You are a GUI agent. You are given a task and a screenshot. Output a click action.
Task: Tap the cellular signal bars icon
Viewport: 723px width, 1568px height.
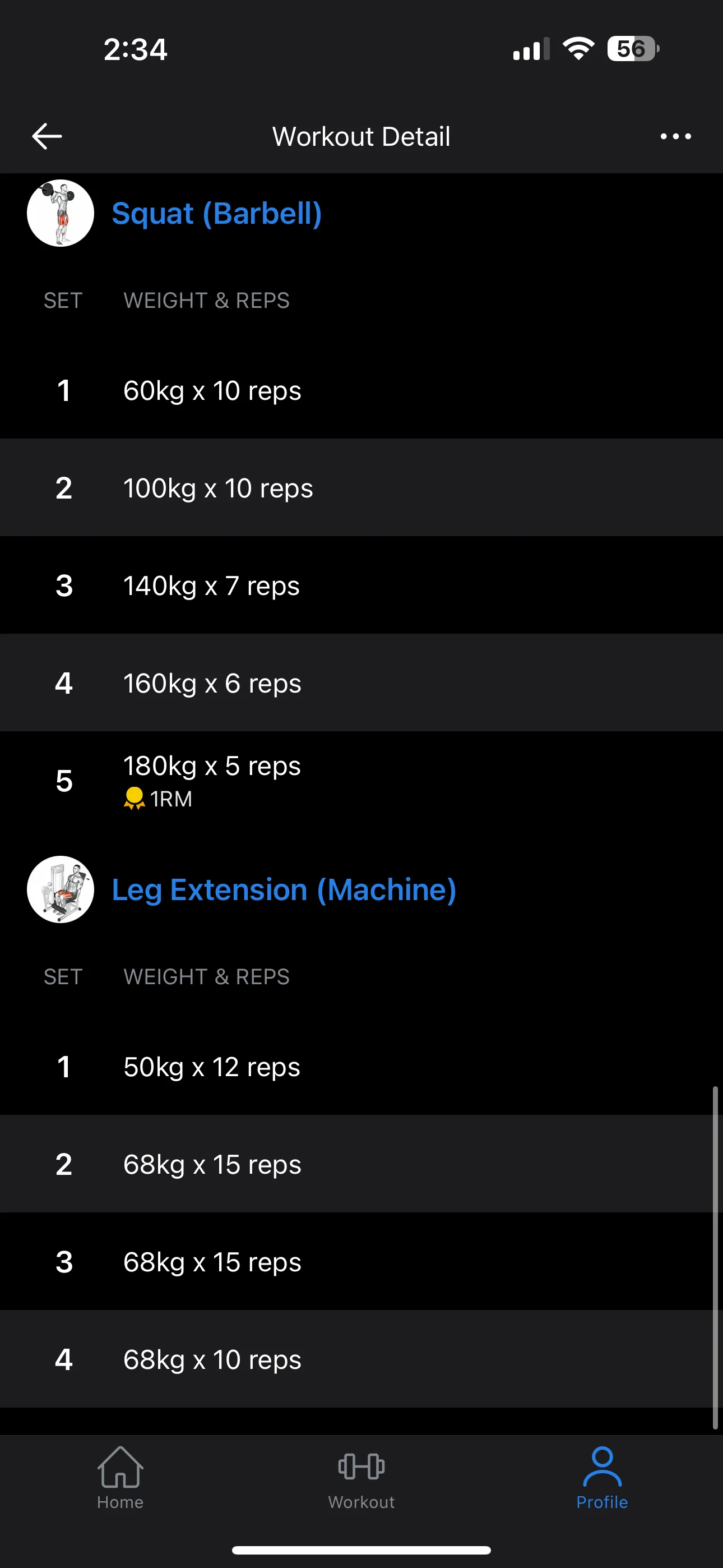(531, 49)
